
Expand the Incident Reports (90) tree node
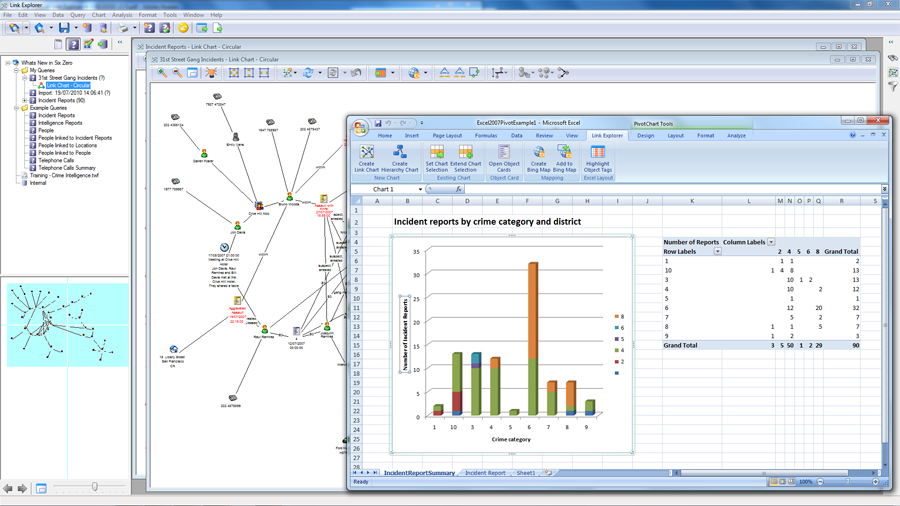click(25, 100)
